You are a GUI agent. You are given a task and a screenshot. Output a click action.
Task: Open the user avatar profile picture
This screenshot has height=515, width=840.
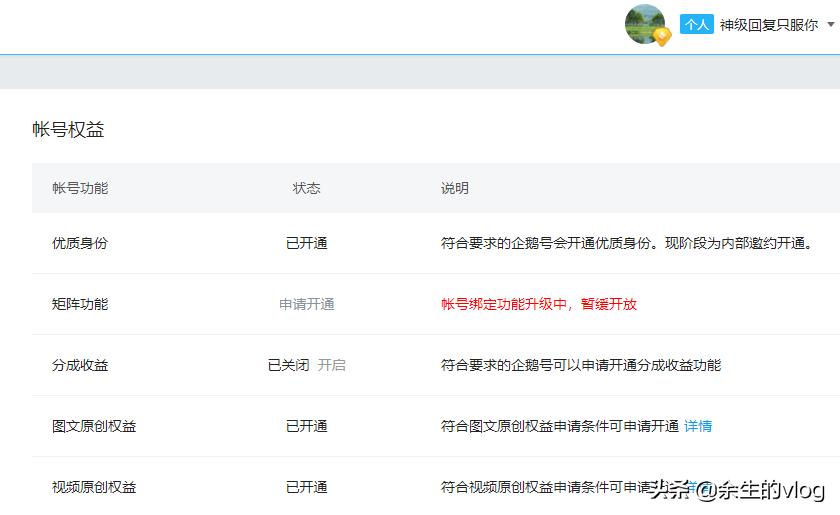(645, 24)
